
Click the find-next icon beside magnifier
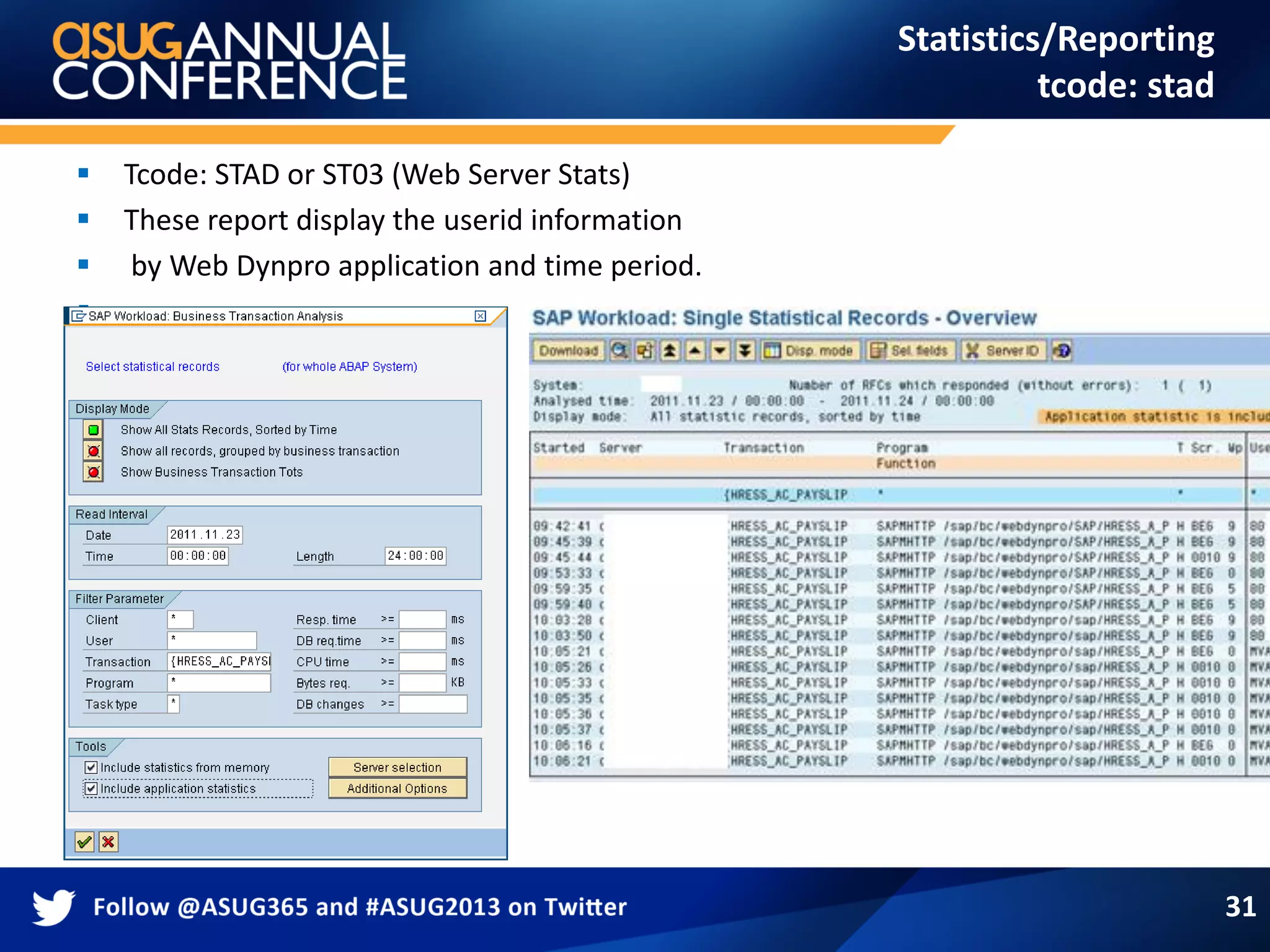tap(645, 351)
